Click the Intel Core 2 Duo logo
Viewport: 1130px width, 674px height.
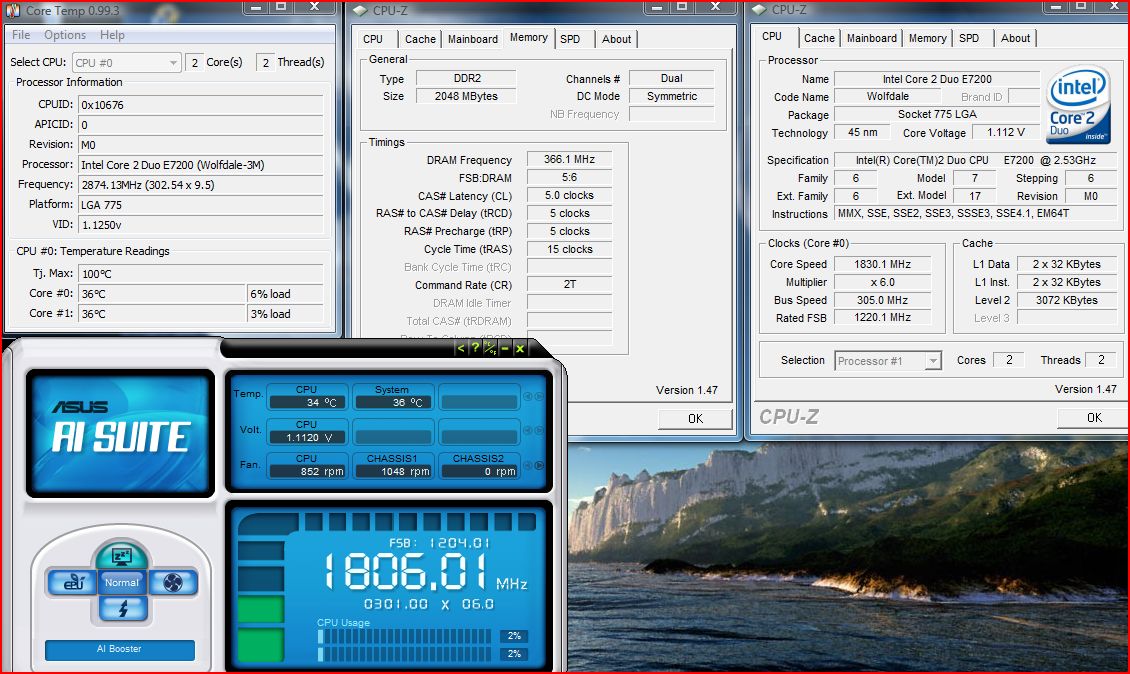(1077, 105)
